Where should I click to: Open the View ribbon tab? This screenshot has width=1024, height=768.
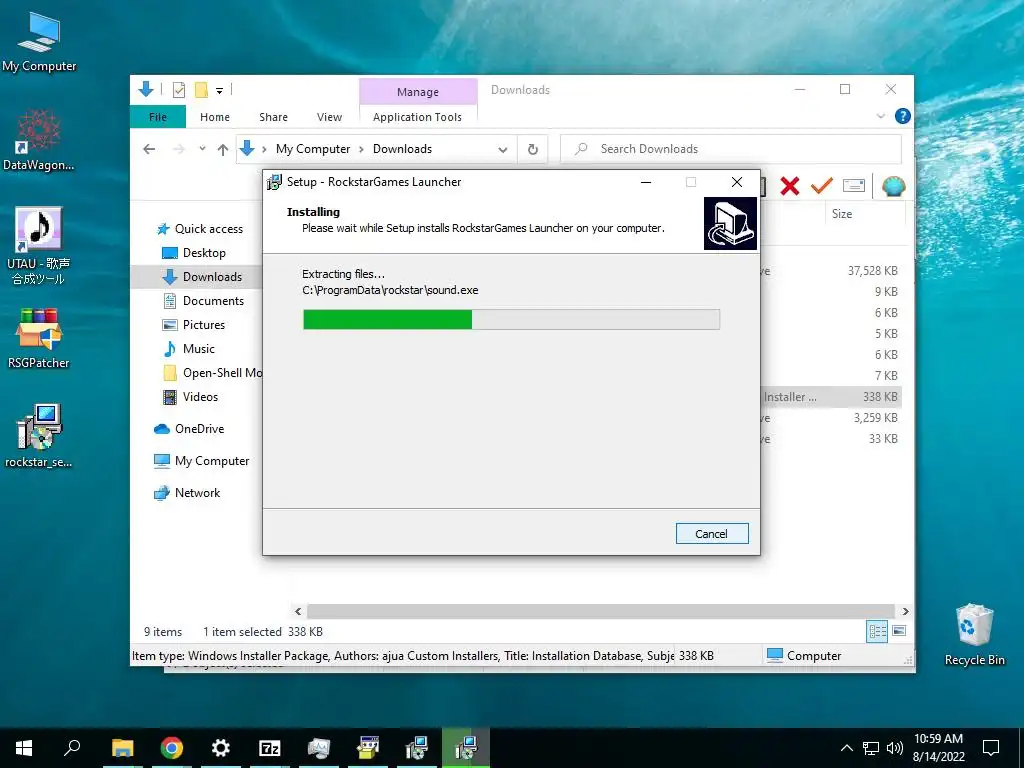(329, 117)
